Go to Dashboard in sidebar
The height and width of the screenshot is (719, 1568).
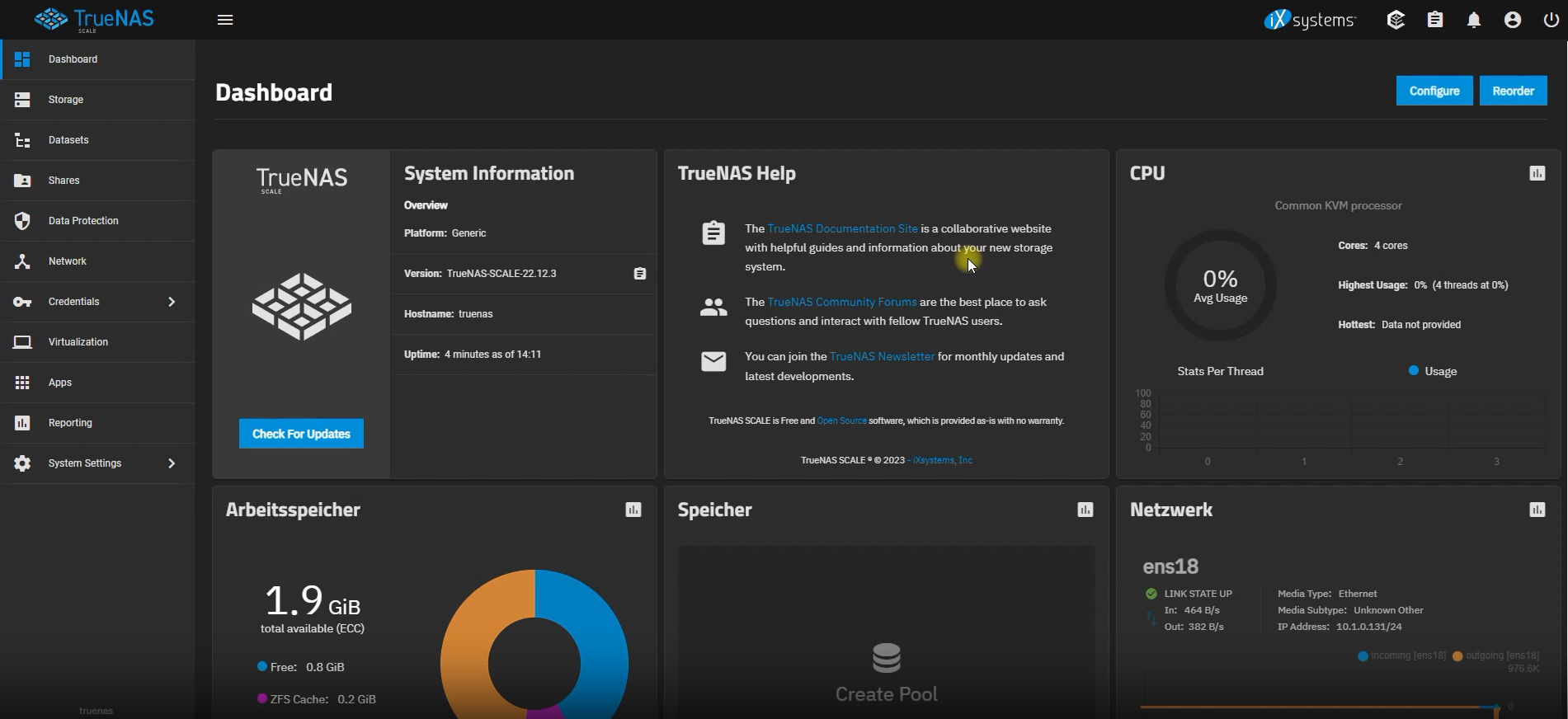click(97, 59)
